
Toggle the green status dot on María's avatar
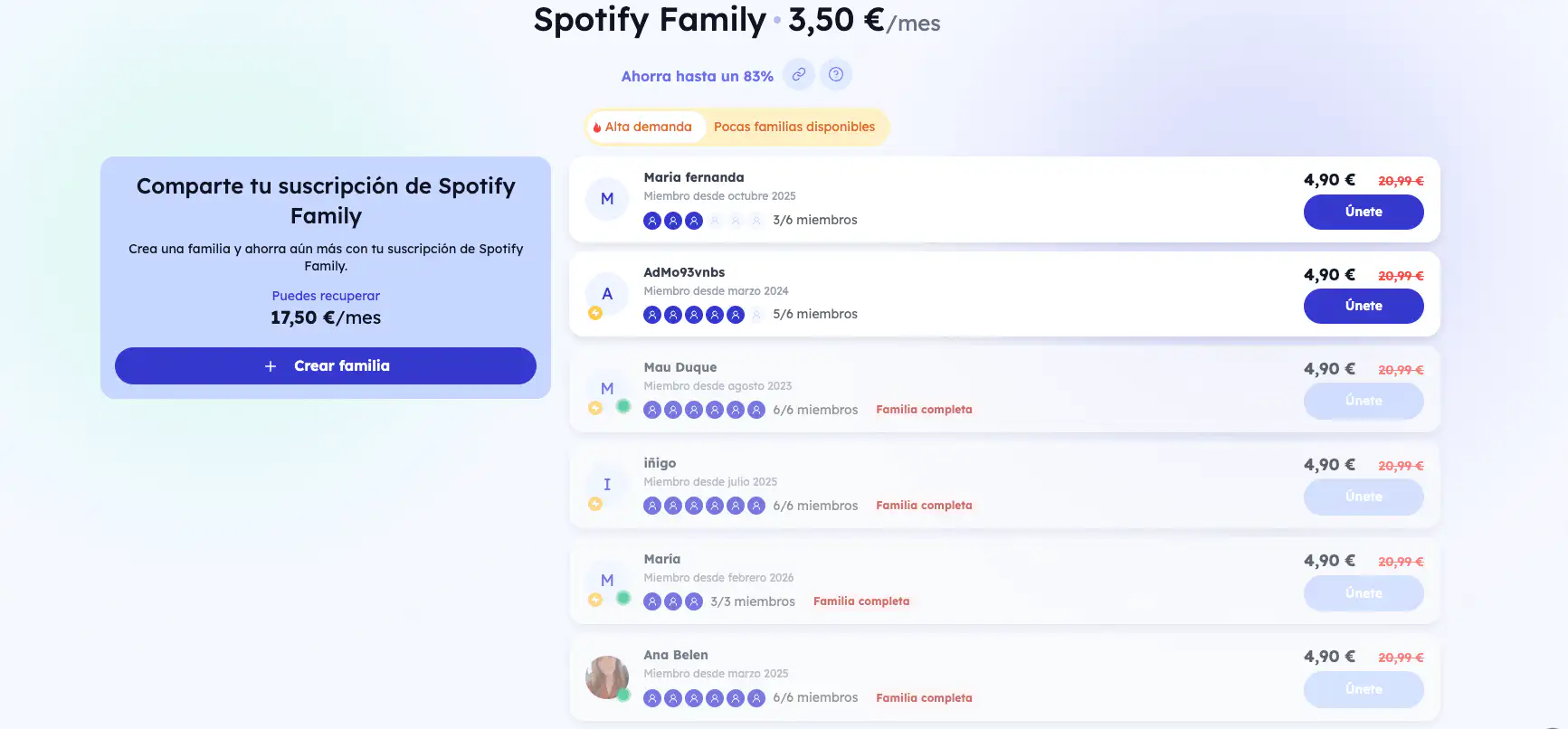622,599
